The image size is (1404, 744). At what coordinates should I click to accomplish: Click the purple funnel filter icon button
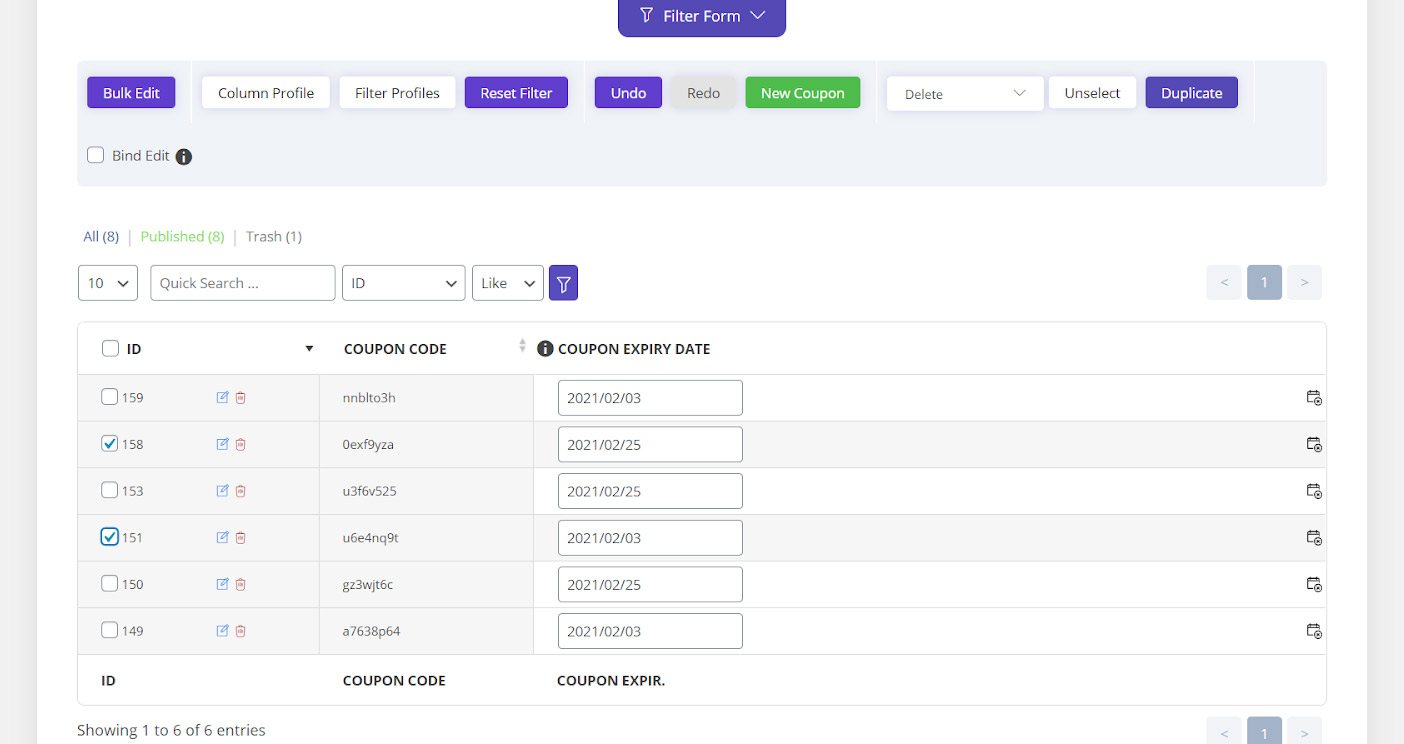click(563, 283)
